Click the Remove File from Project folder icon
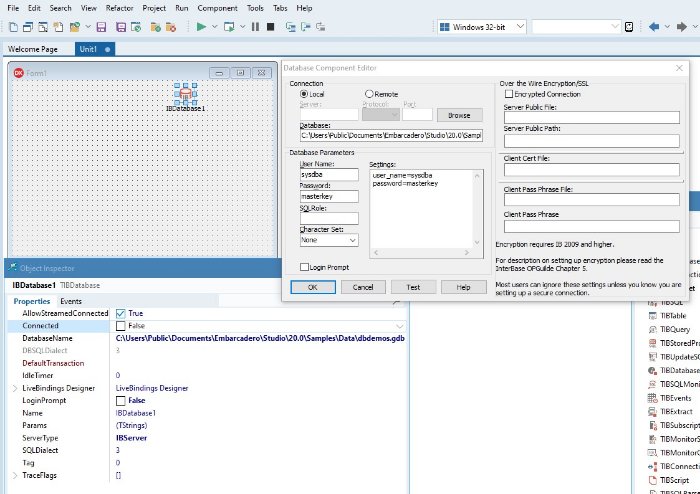Screen dimensions: 700x494 click(171, 27)
